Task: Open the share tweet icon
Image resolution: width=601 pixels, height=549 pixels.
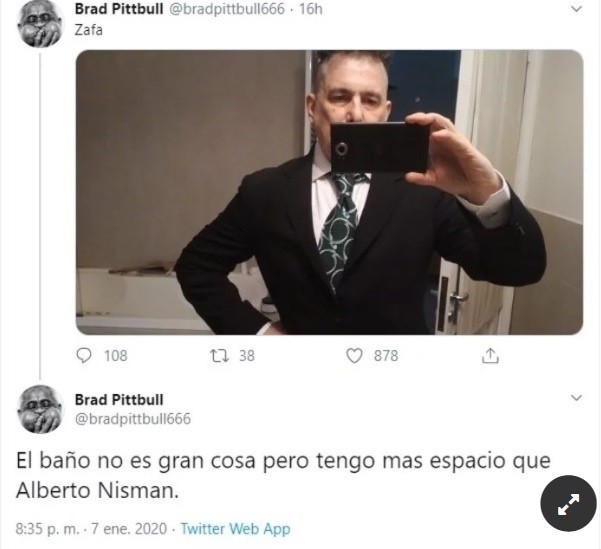Action: tap(490, 355)
